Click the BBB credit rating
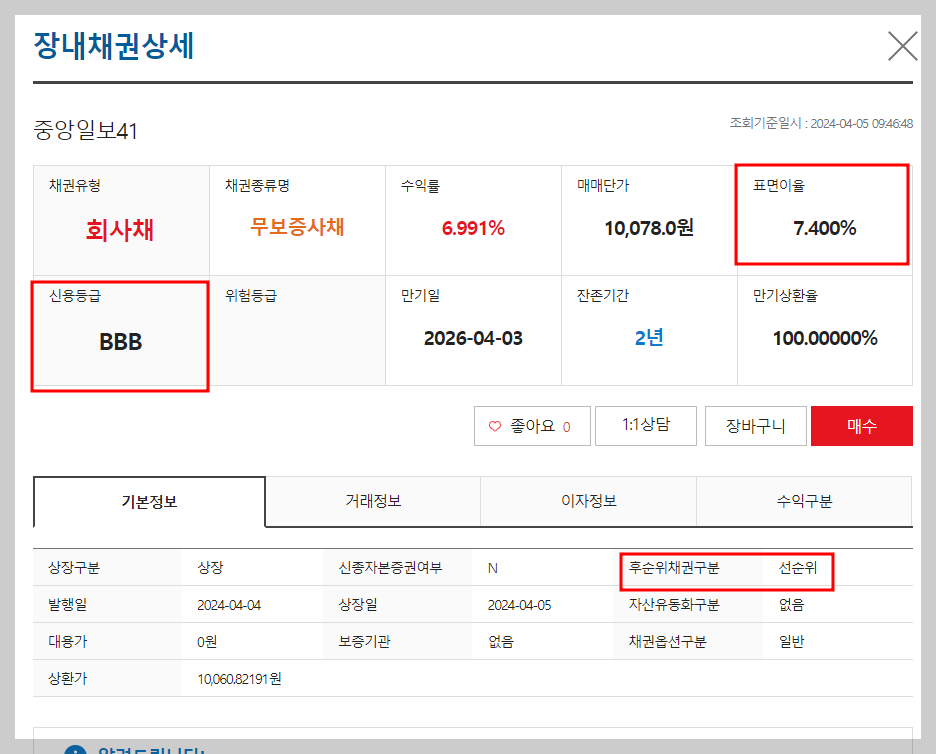Viewport: 936px width, 754px height. [121, 342]
